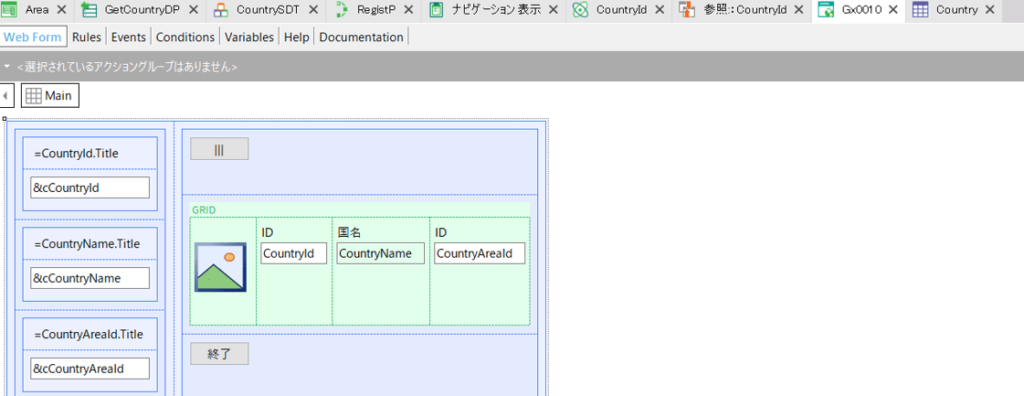Open the Help section
Viewport: 1024px width, 396px height.
296,37
